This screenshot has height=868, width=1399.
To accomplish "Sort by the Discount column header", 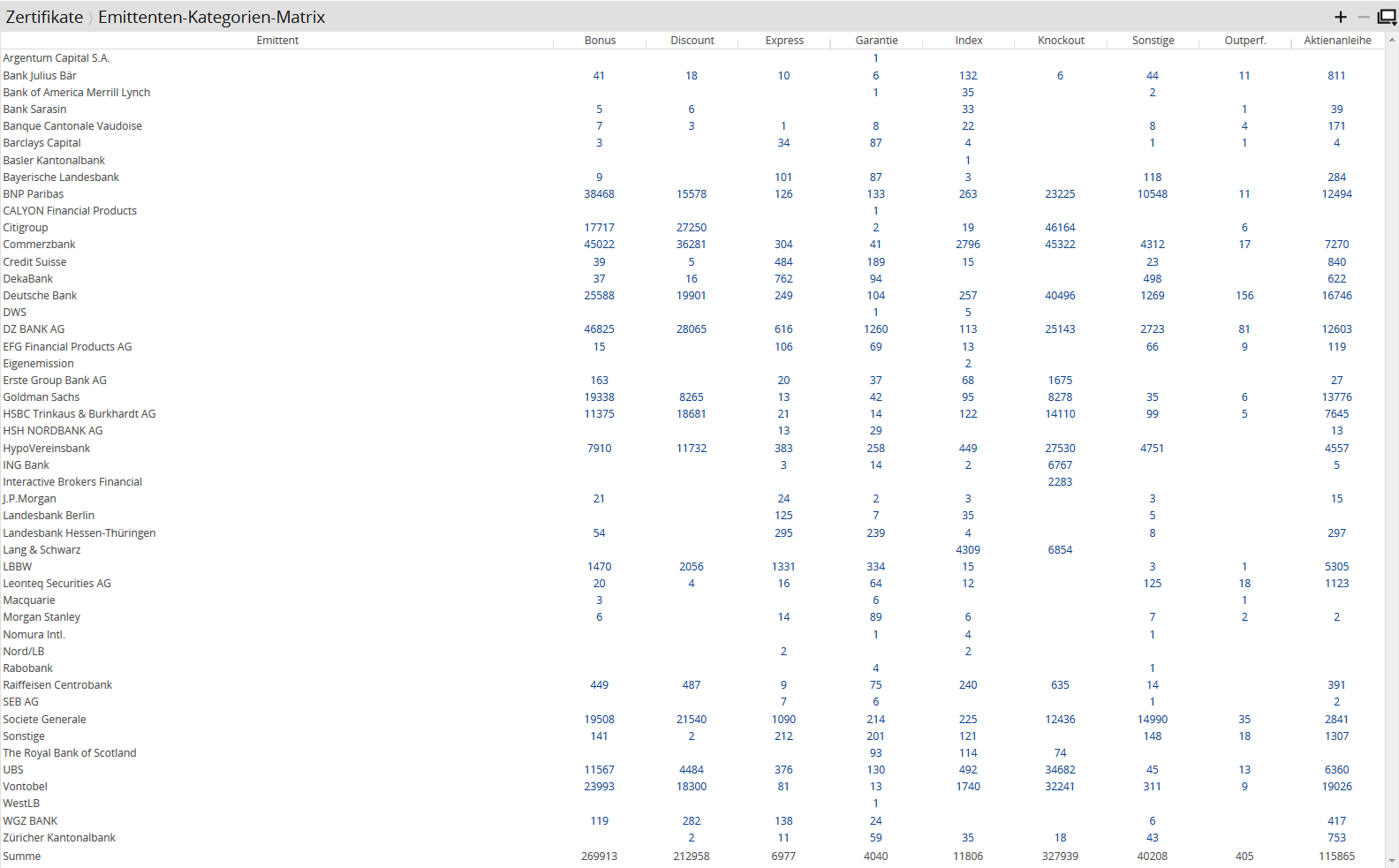I will 692,41.
